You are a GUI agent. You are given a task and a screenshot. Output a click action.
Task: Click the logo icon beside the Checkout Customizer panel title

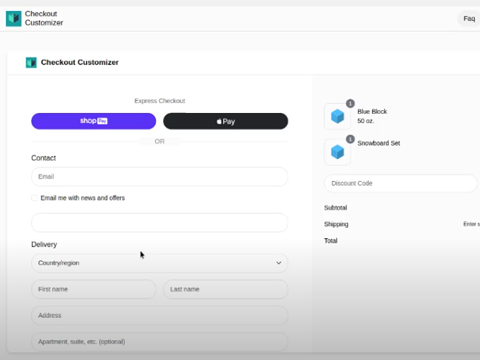31,62
